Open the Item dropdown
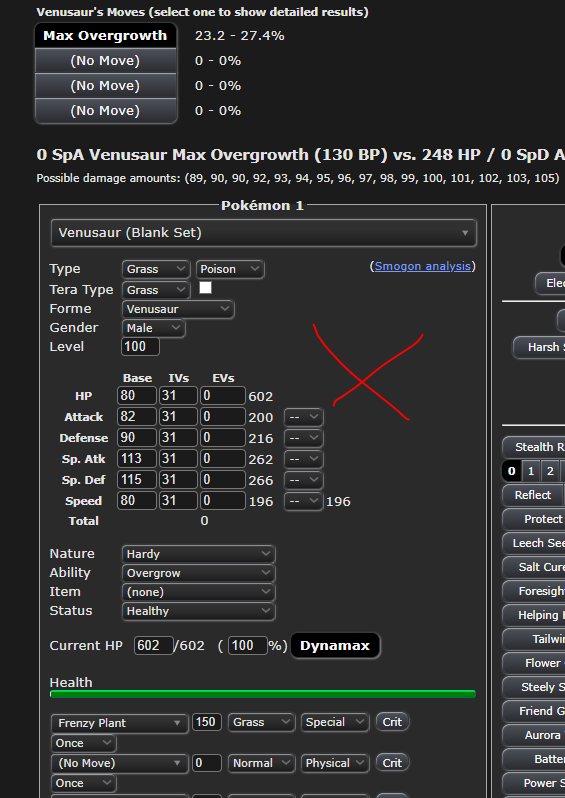Image resolution: width=565 pixels, height=798 pixels. point(199,592)
